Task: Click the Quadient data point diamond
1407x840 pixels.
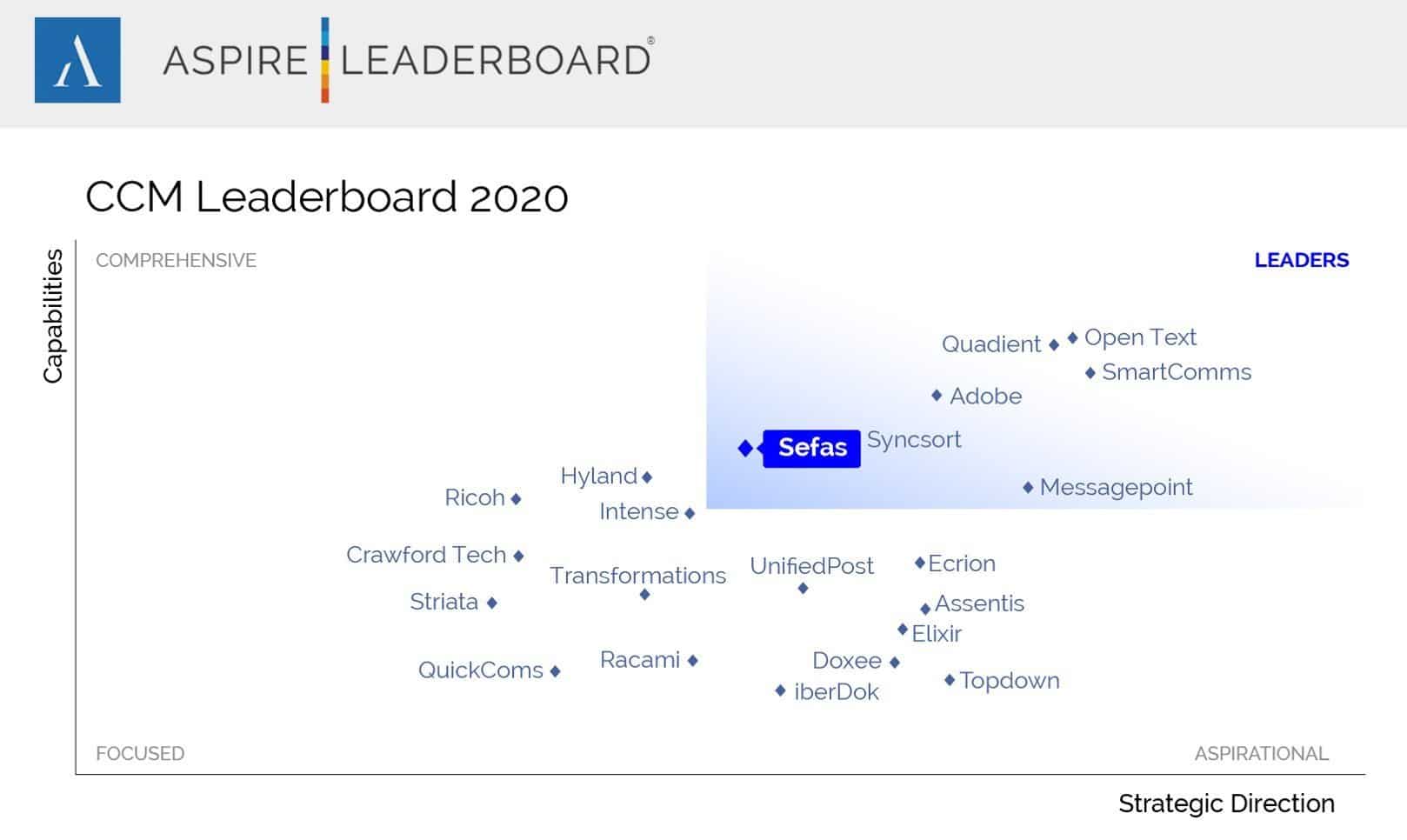Action: [x=1054, y=345]
